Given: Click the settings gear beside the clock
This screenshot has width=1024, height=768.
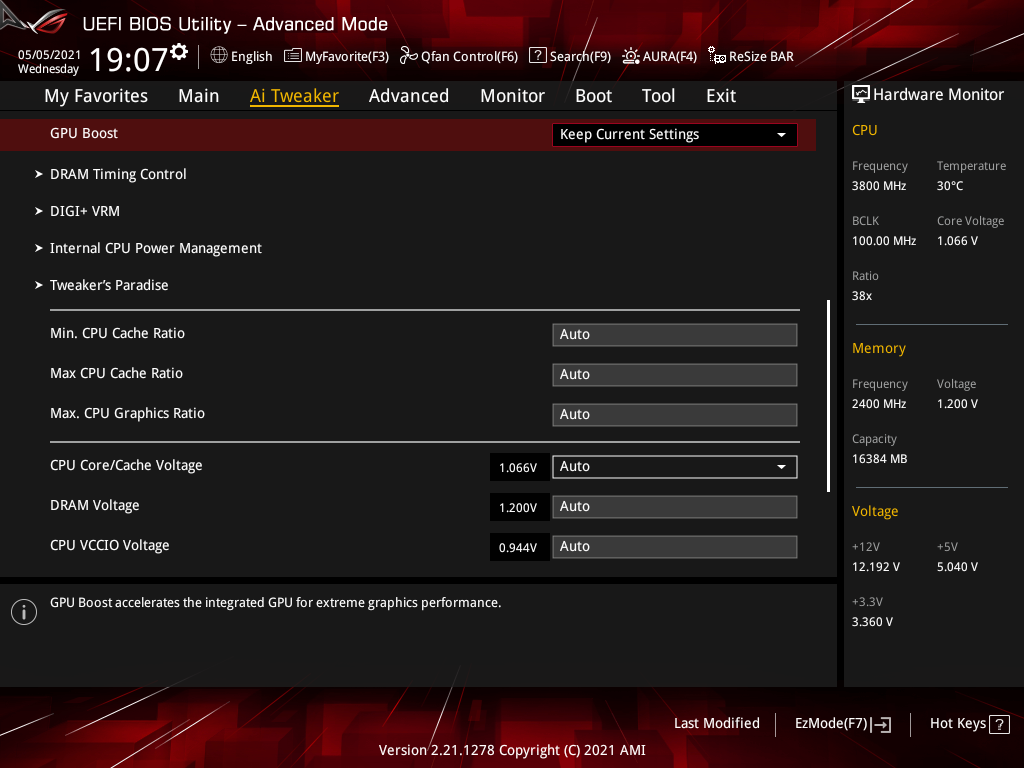Looking at the screenshot, I should tap(180, 52).
